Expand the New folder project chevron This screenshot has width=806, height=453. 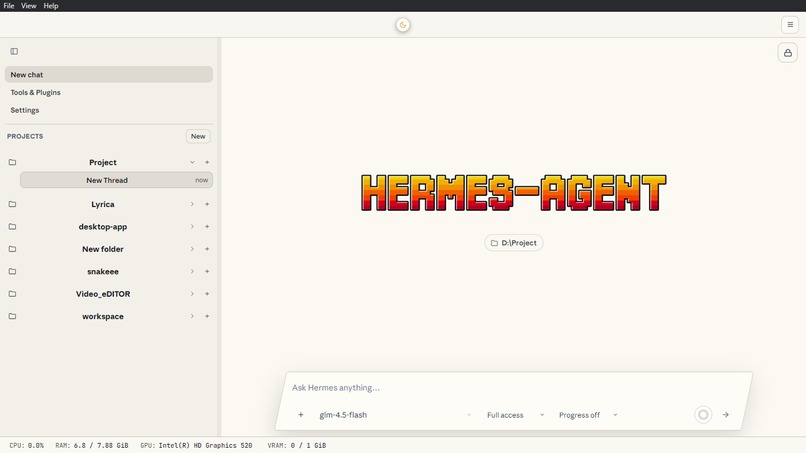(x=192, y=249)
